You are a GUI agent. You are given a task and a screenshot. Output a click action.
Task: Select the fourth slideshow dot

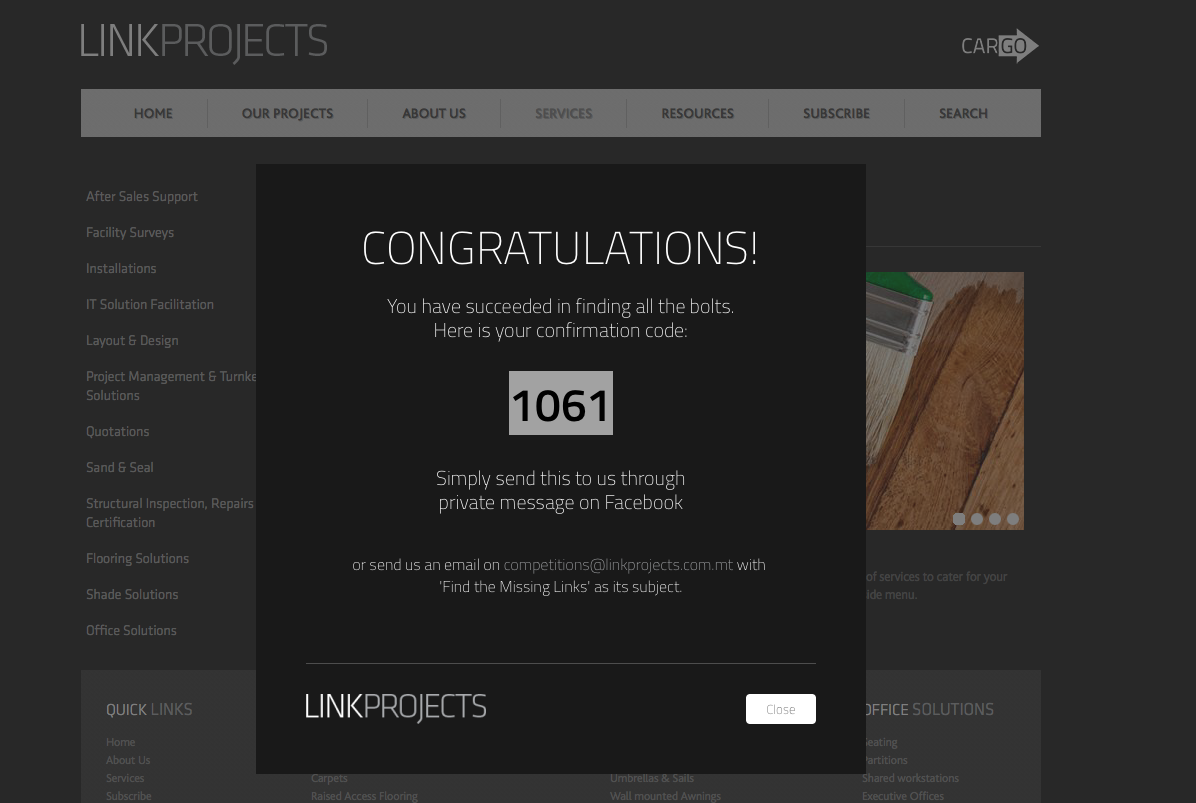(1013, 519)
